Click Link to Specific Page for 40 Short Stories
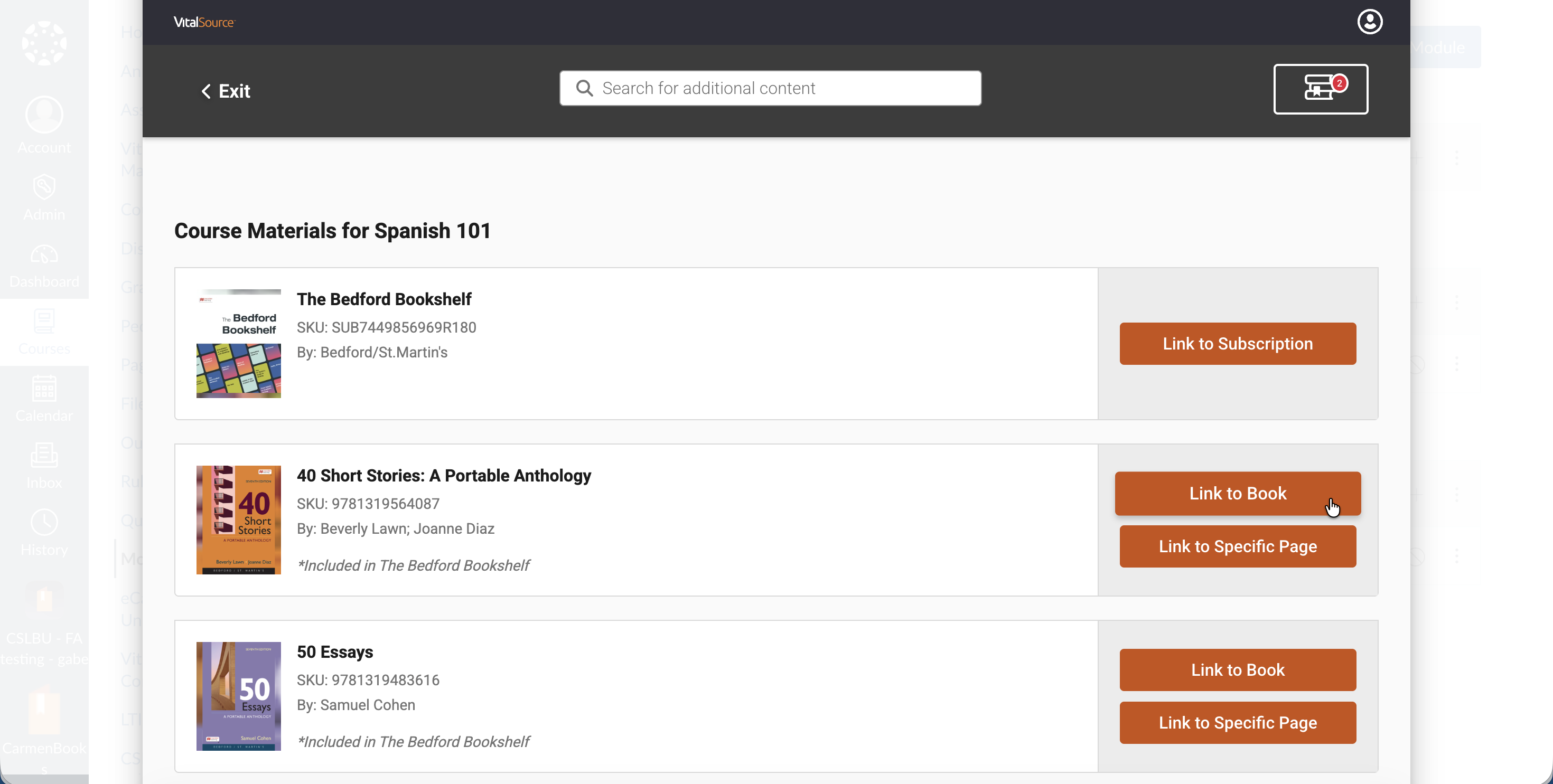1553x784 pixels. tap(1237, 546)
